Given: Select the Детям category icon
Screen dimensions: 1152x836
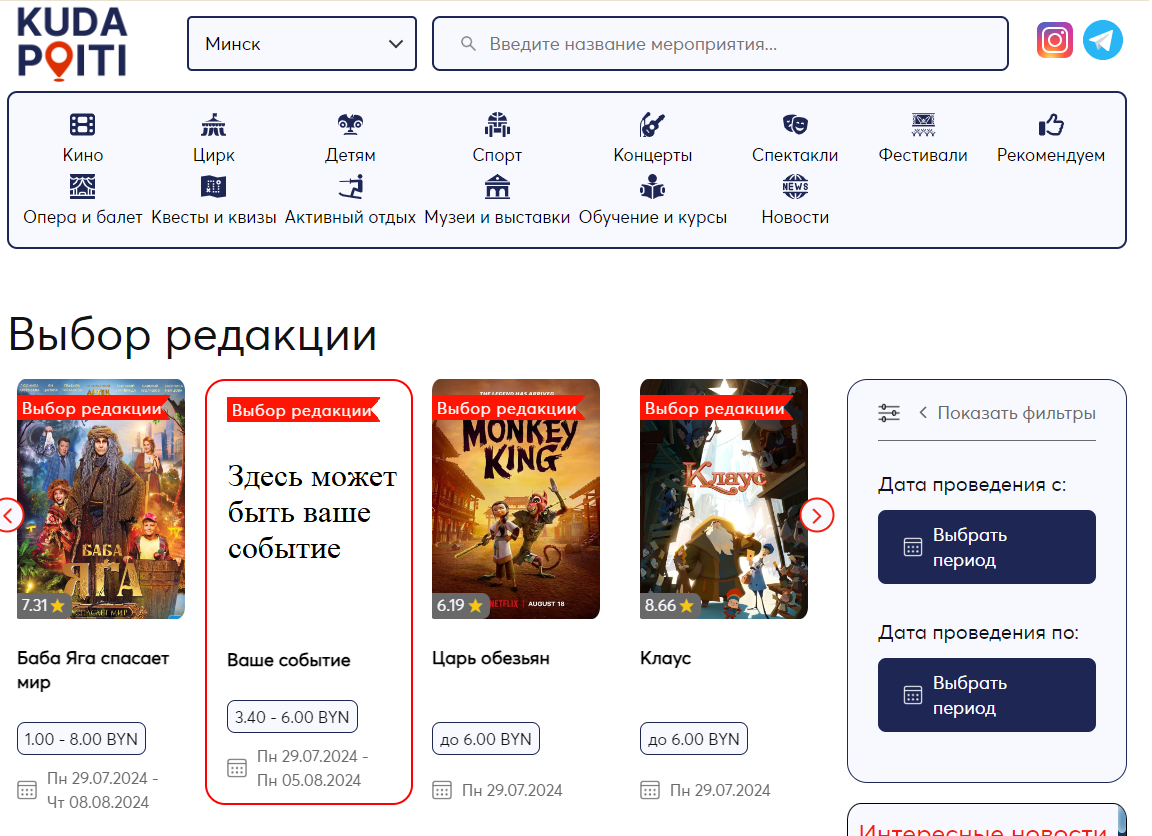Looking at the screenshot, I should coord(350,124).
